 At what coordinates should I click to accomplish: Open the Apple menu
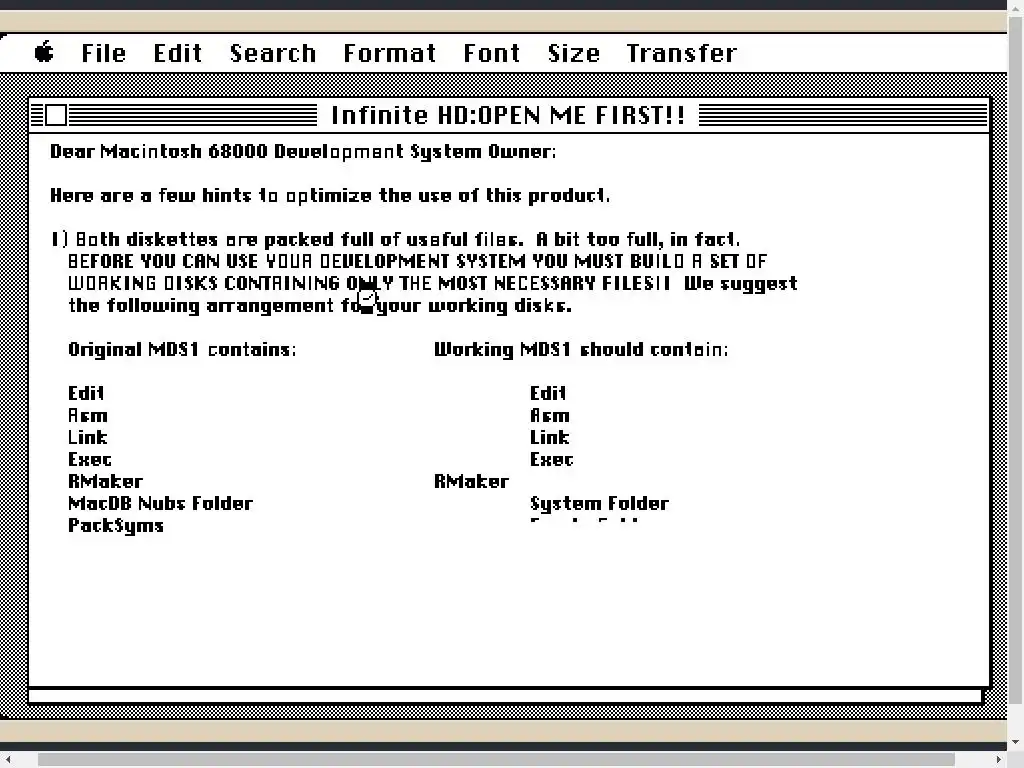[44, 52]
